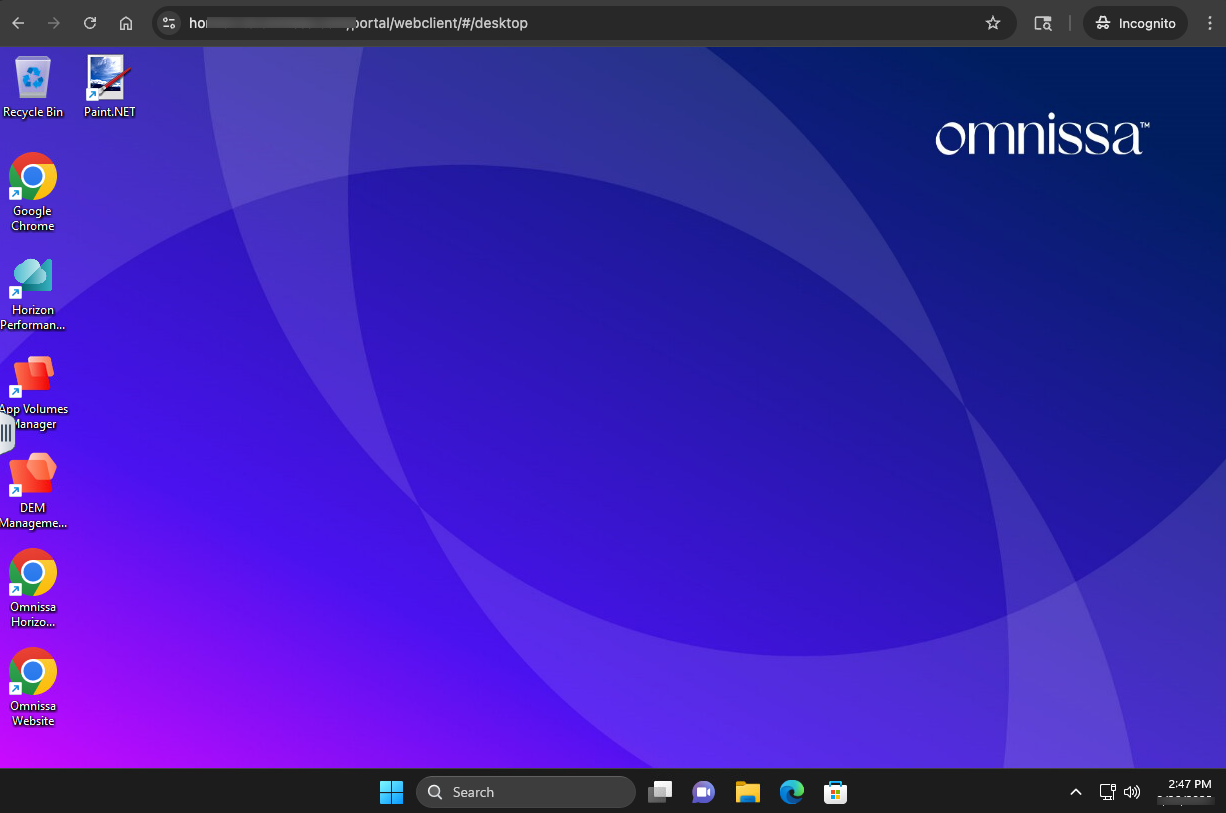1226x813 pixels.
Task: Bookmark this page with the star icon
Action: [993, 23]
